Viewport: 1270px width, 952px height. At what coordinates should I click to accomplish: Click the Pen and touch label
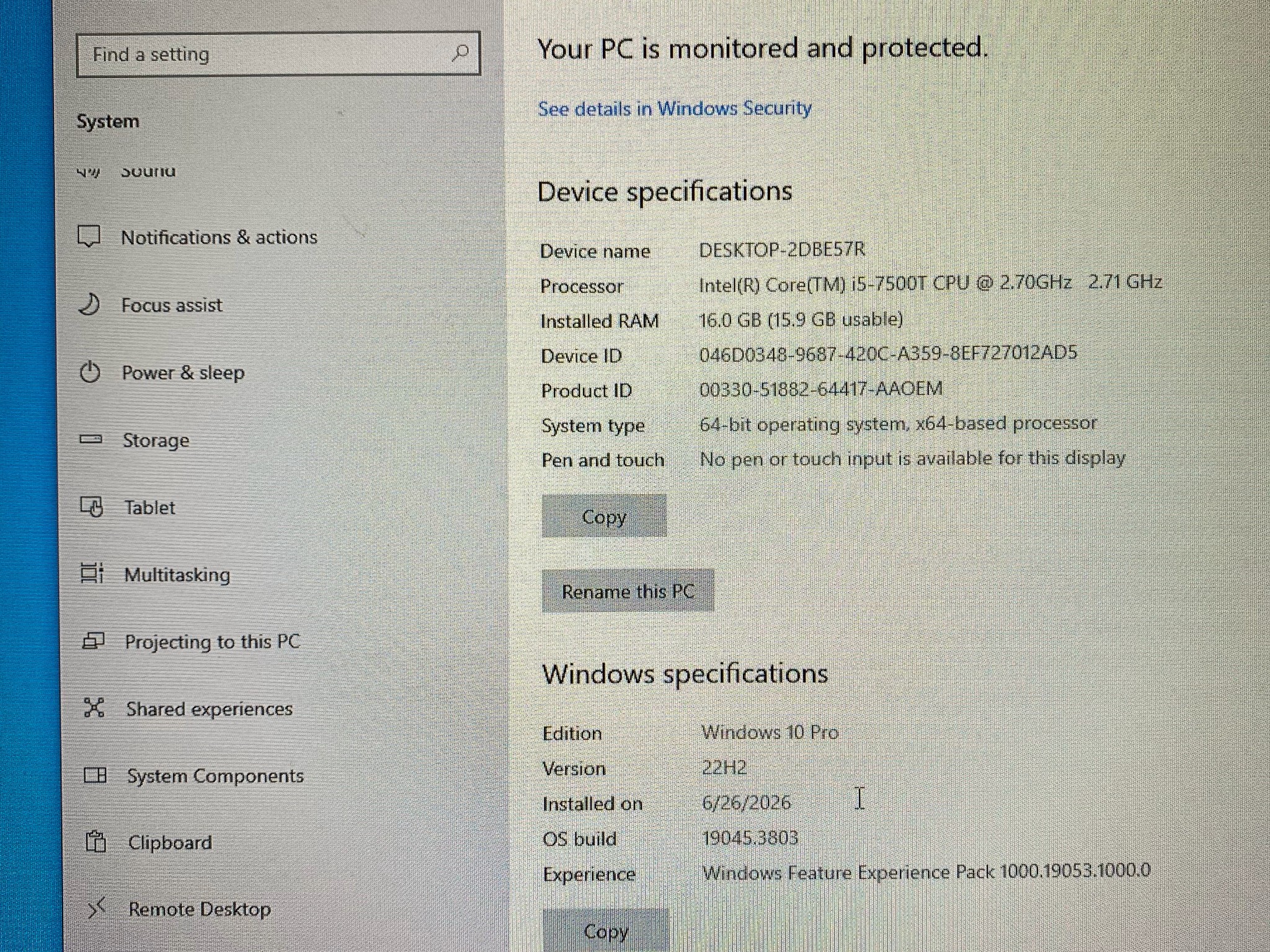(x=603, y=460)
